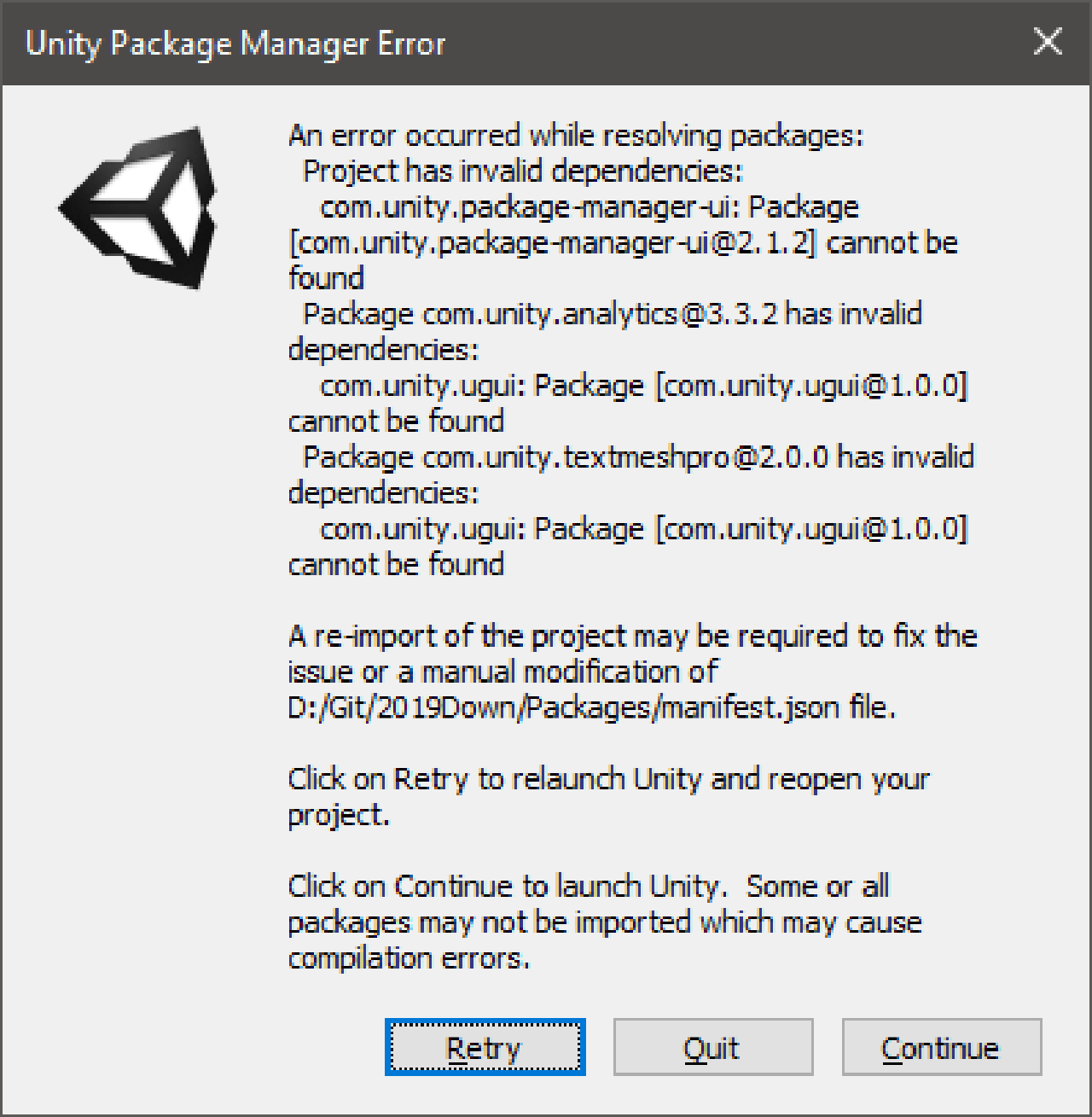Click the 'compilation errors.' ending line
The image size is (1092, 1117).
[409, 958]
